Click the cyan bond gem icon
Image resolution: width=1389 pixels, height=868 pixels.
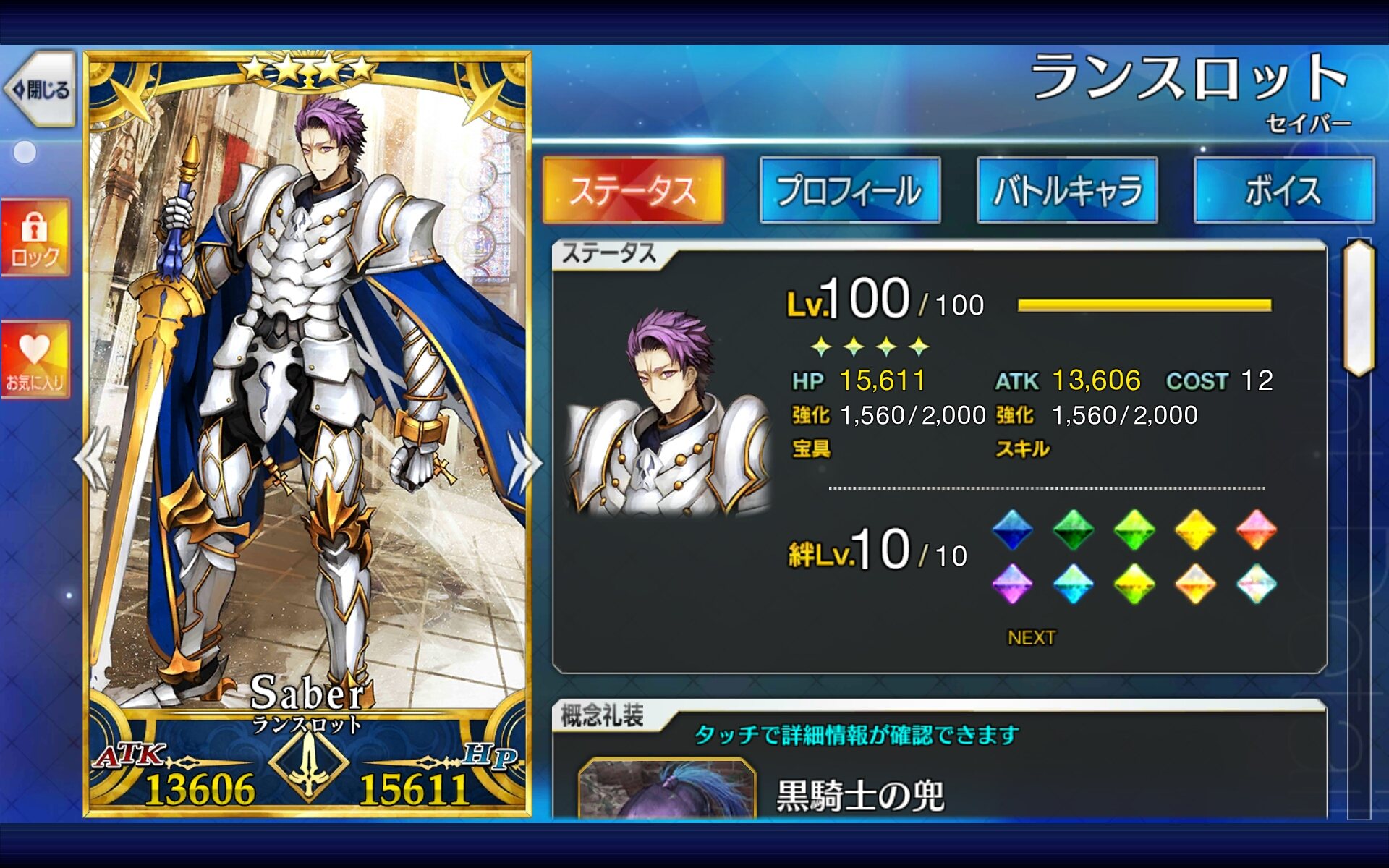point(1074,584)
